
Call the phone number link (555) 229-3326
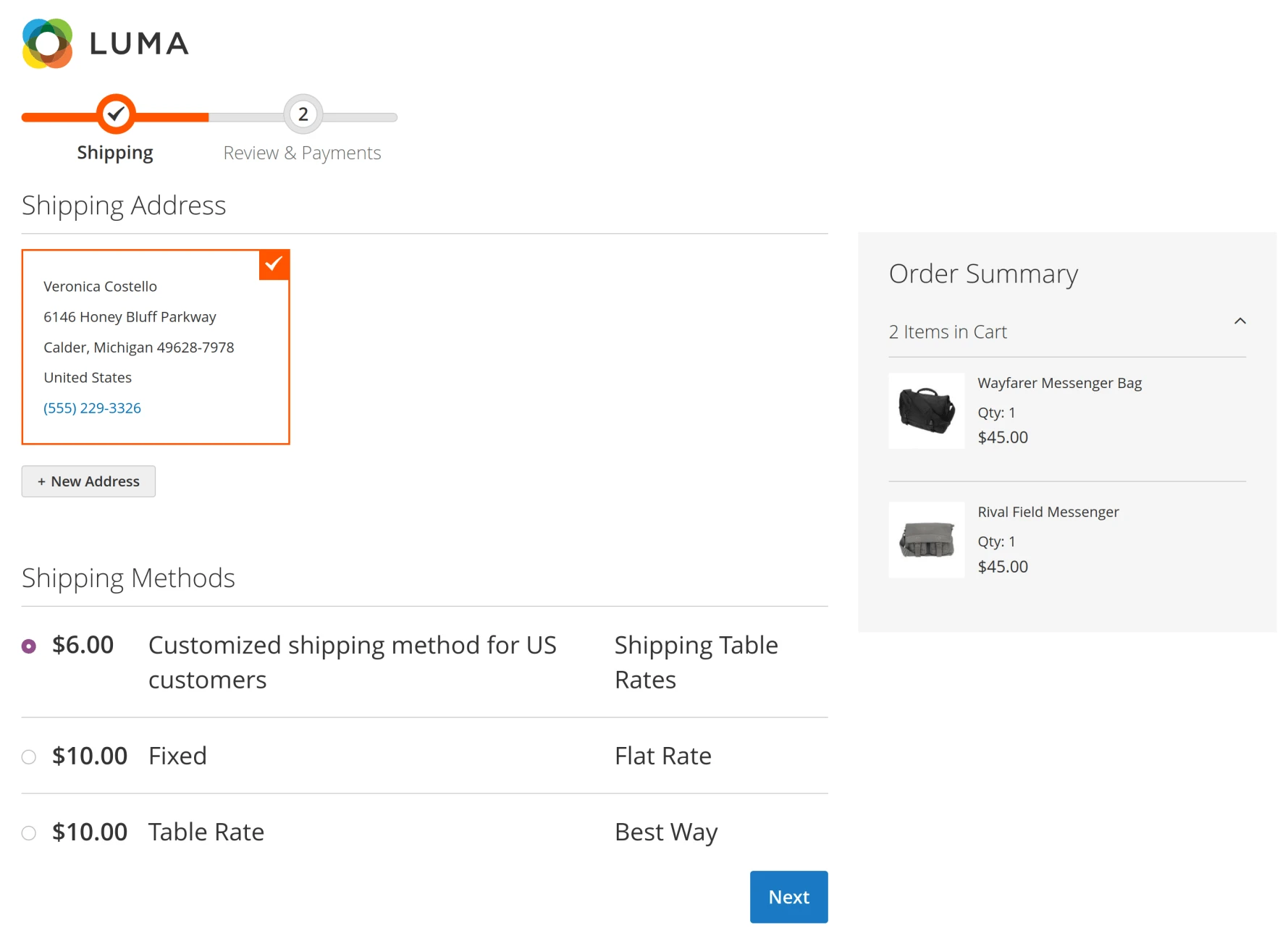point(92,408)
